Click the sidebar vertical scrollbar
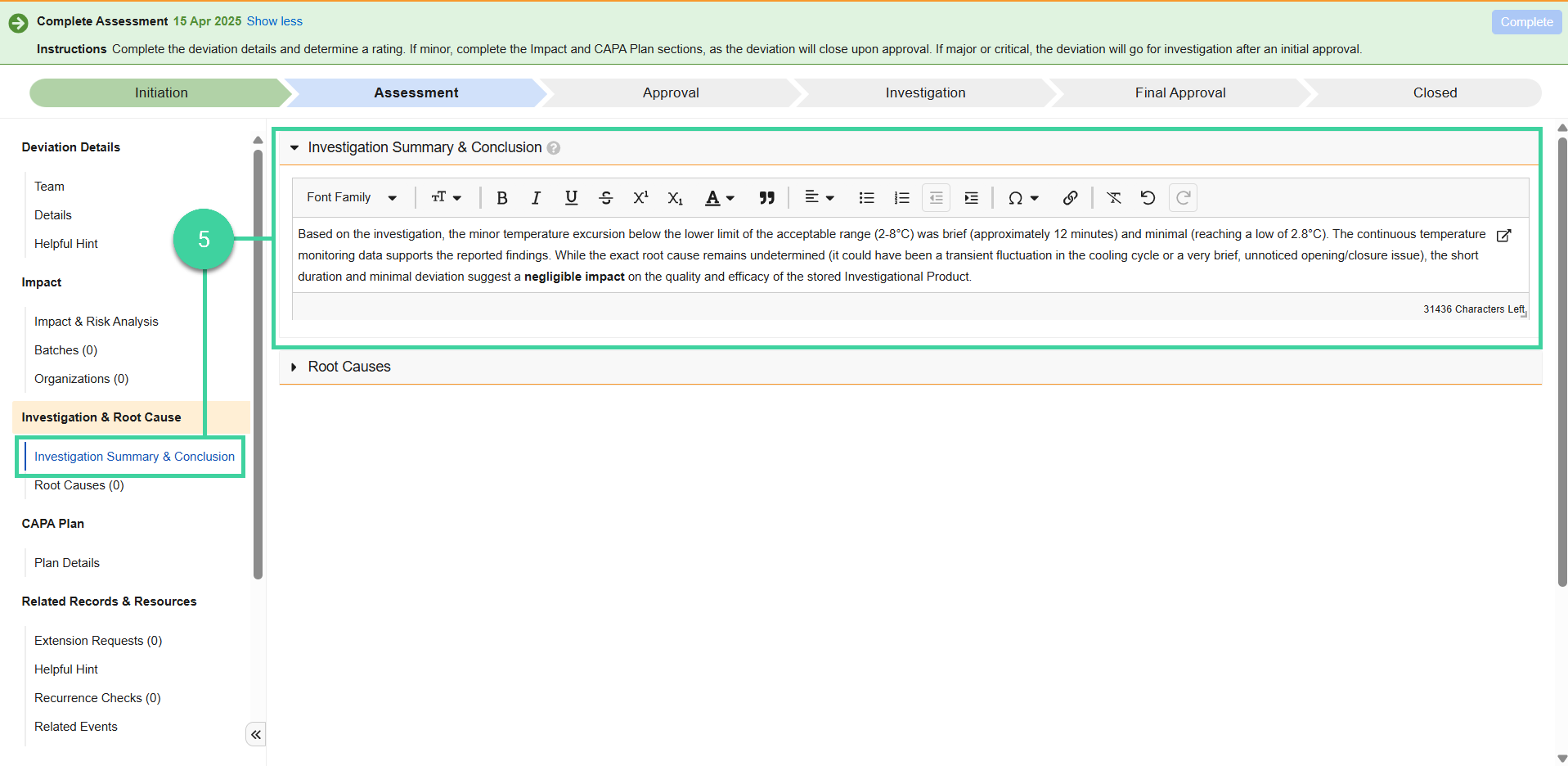The width and height of the screenshot is (1568, 766). (258, 364)
